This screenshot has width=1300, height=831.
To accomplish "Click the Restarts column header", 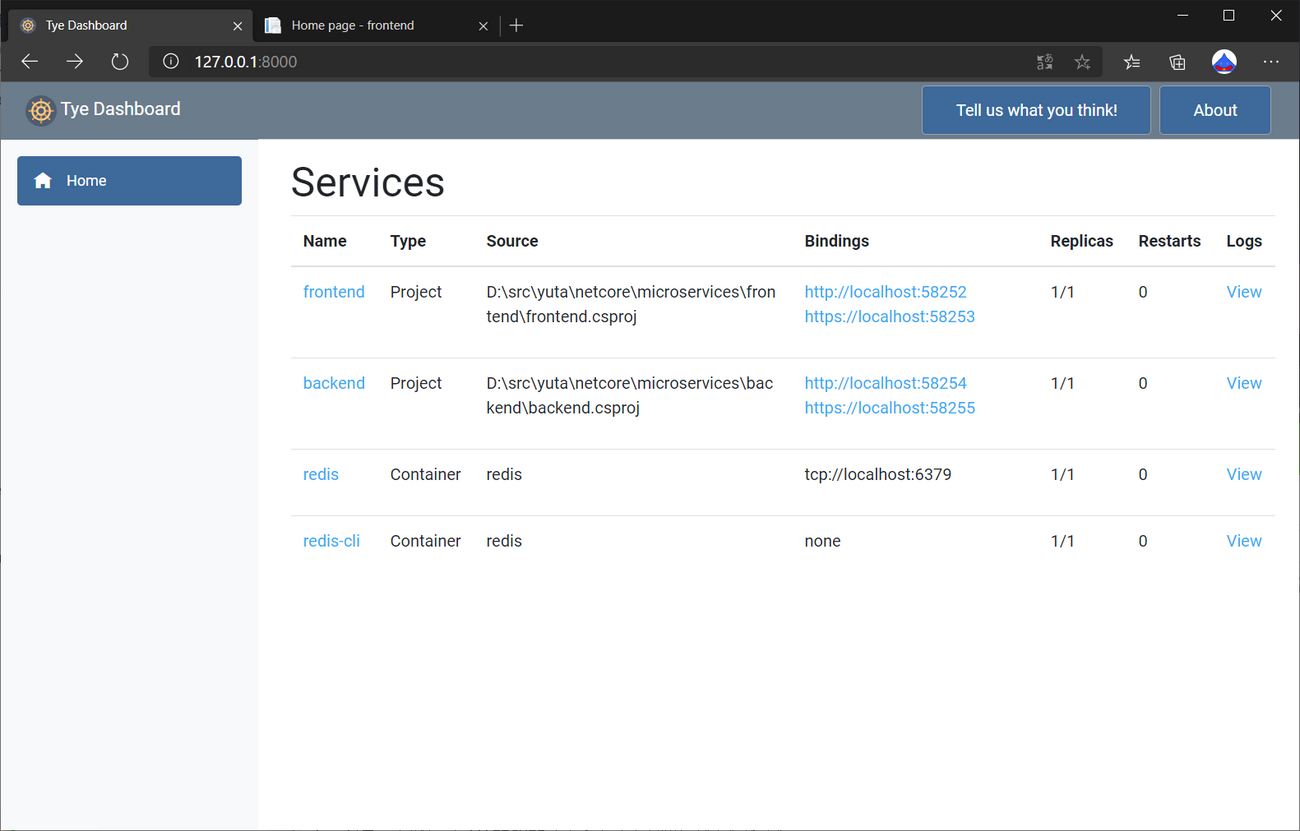I will coord(1170,241).
